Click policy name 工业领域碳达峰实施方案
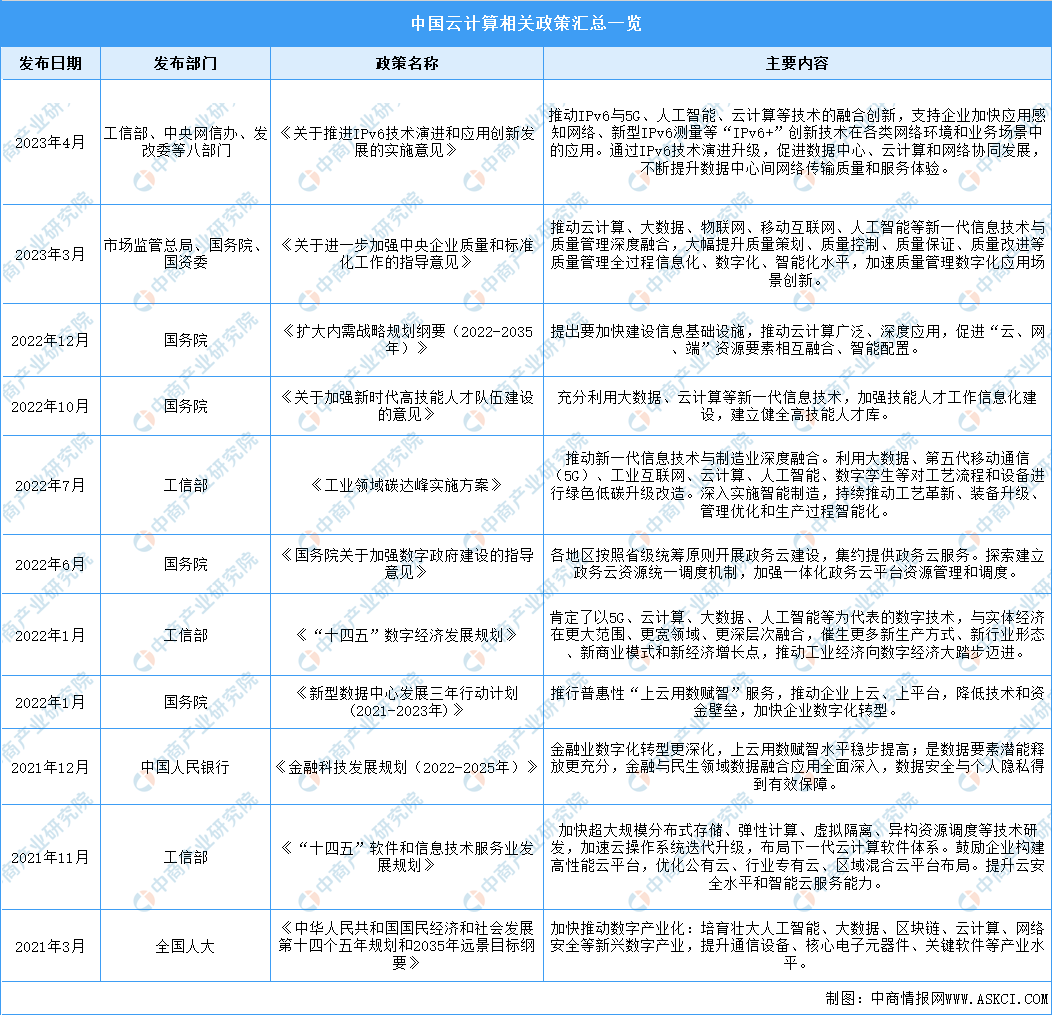The width and height of the screenshot is (1052, 1015). pyautogui.click(x=407, y=485)
